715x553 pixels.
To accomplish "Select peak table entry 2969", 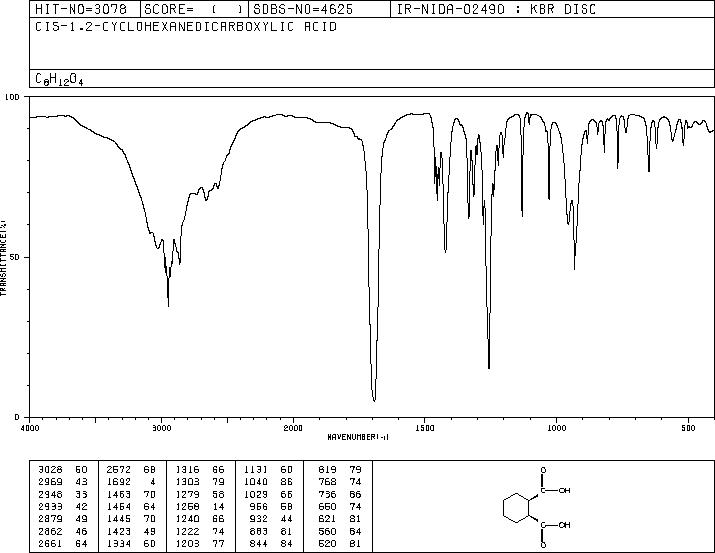I will (x=50, y=482).
